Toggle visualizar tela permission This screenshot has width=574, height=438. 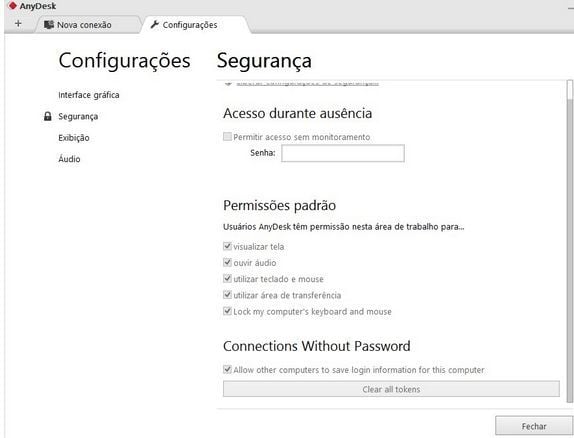(x=227, y=246)
